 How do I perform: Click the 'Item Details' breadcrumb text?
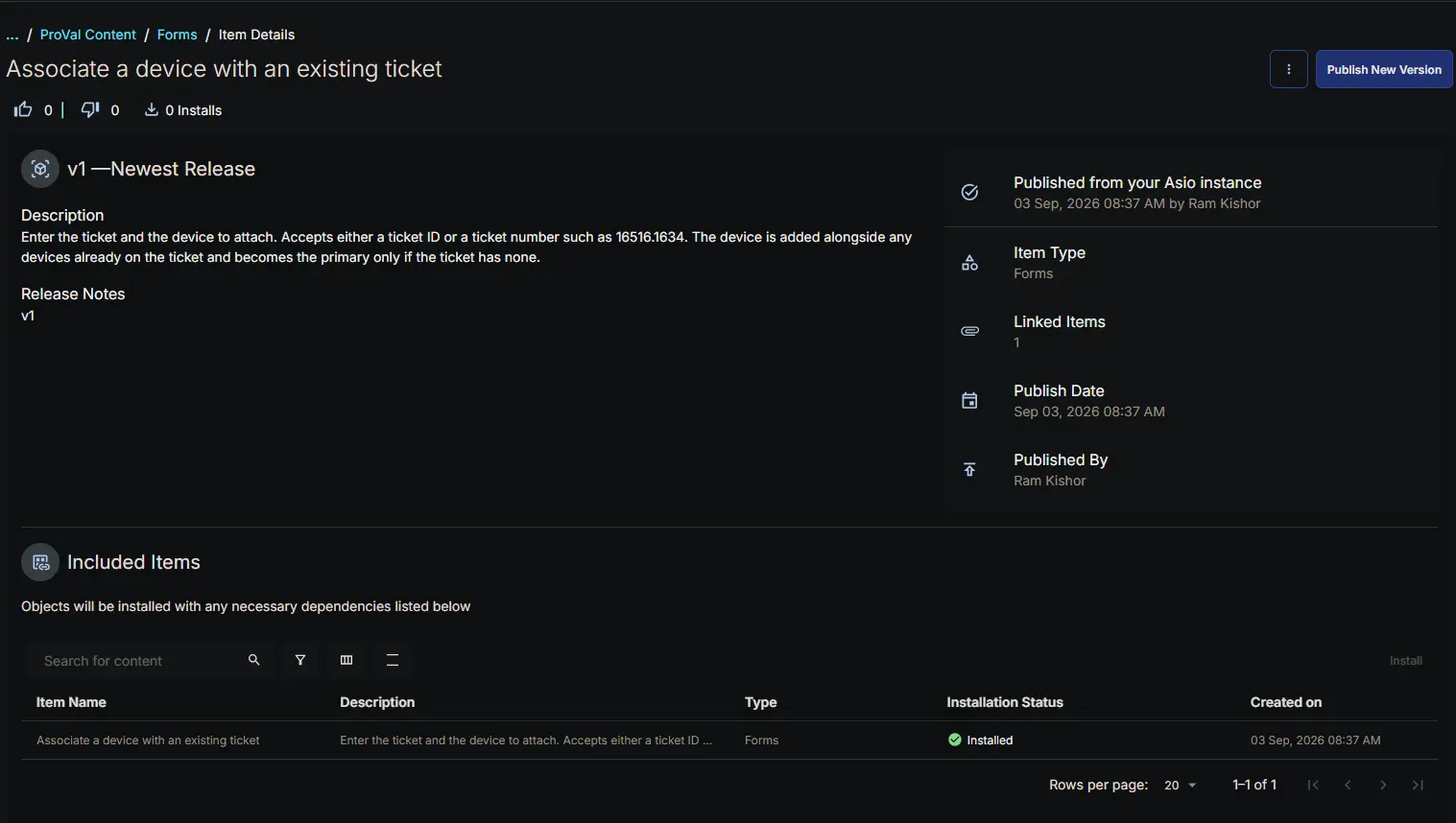pyautogui.click(x=256, y=35)
